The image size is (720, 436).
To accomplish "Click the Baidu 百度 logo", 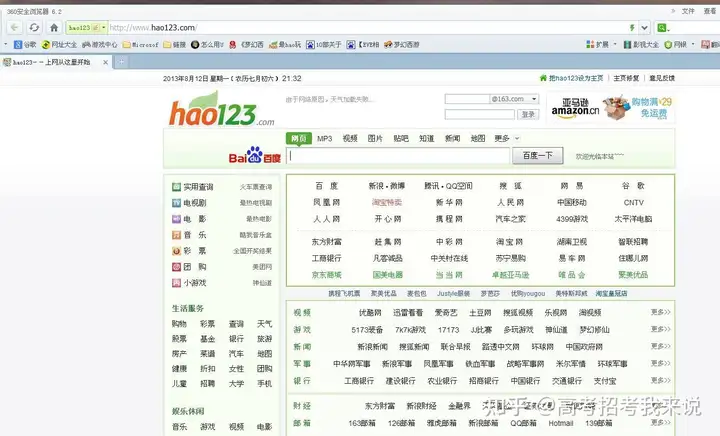I will click(x=255, y=156).
